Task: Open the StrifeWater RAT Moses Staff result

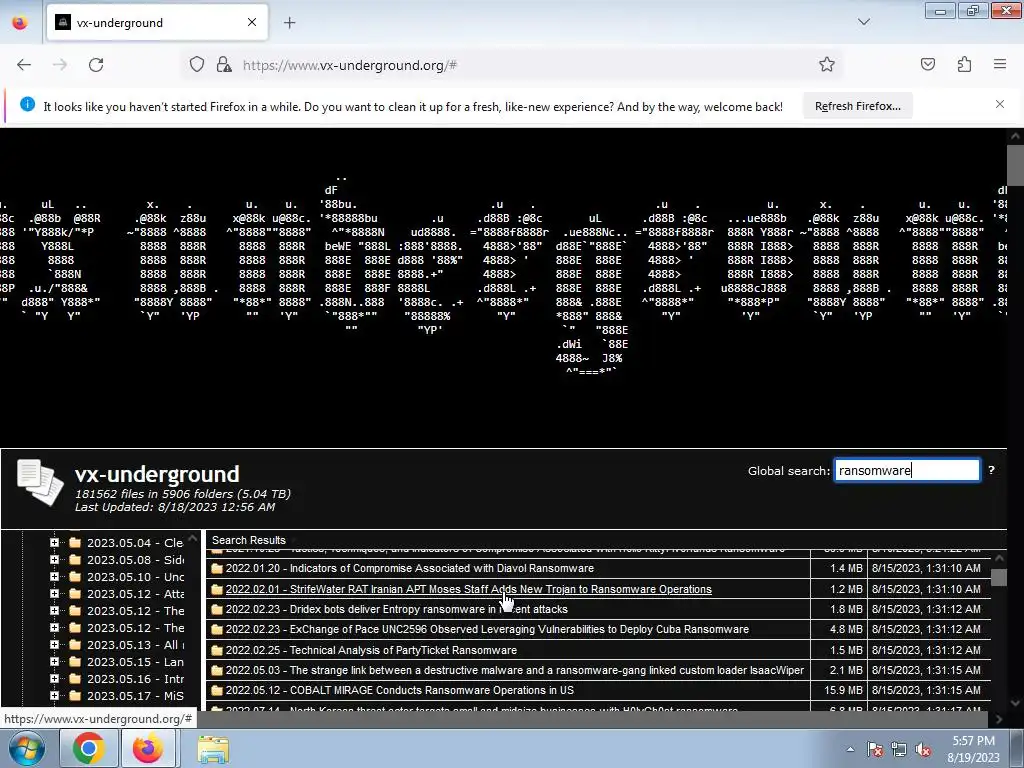Action: (x=468, y=589)
